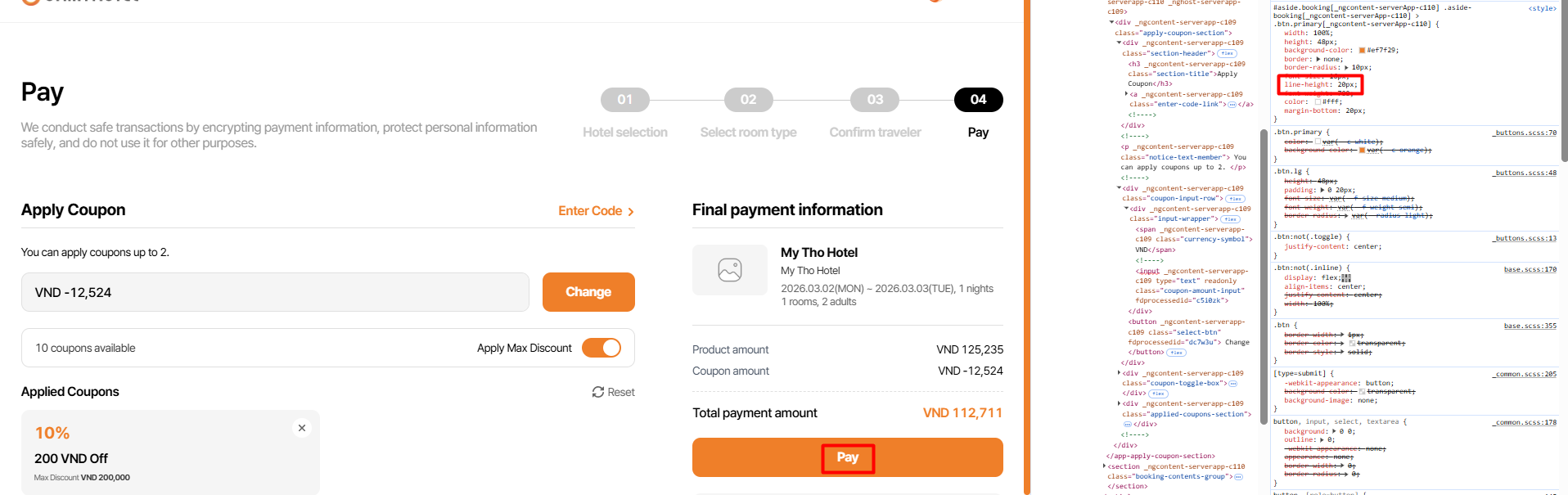Image resolution: width=1568 pixels, height=495 pixels.
Task: Go to step 01 Hotel selection
Action: [624, 100]
